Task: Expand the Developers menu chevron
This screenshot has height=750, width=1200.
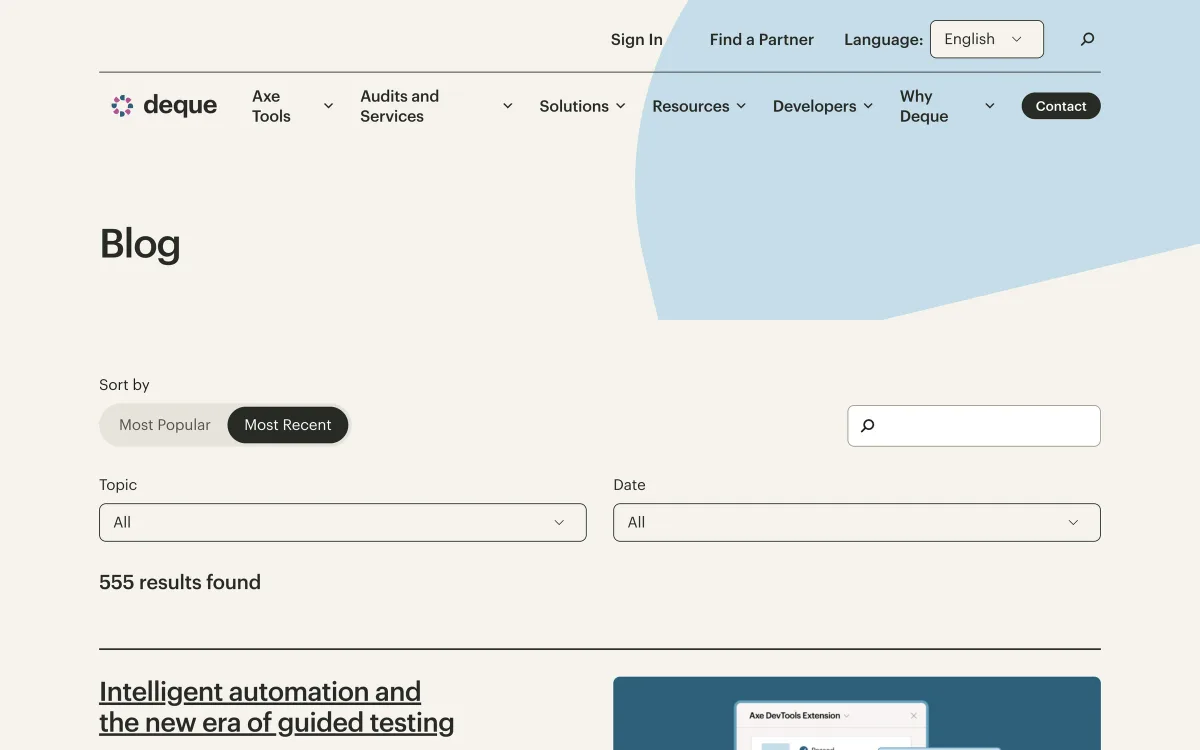Action: click(868, 106)
